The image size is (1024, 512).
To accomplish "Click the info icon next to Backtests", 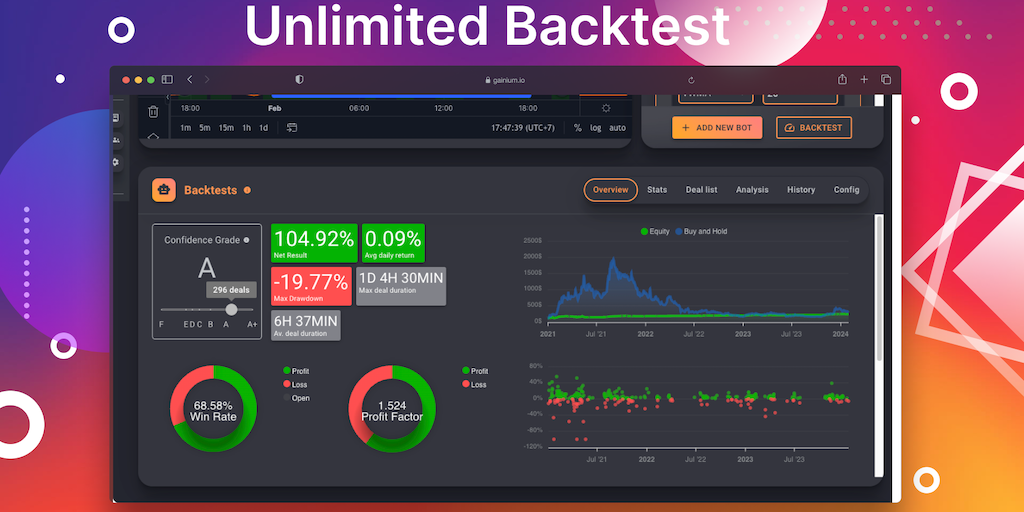I will [x=247, y=190].
